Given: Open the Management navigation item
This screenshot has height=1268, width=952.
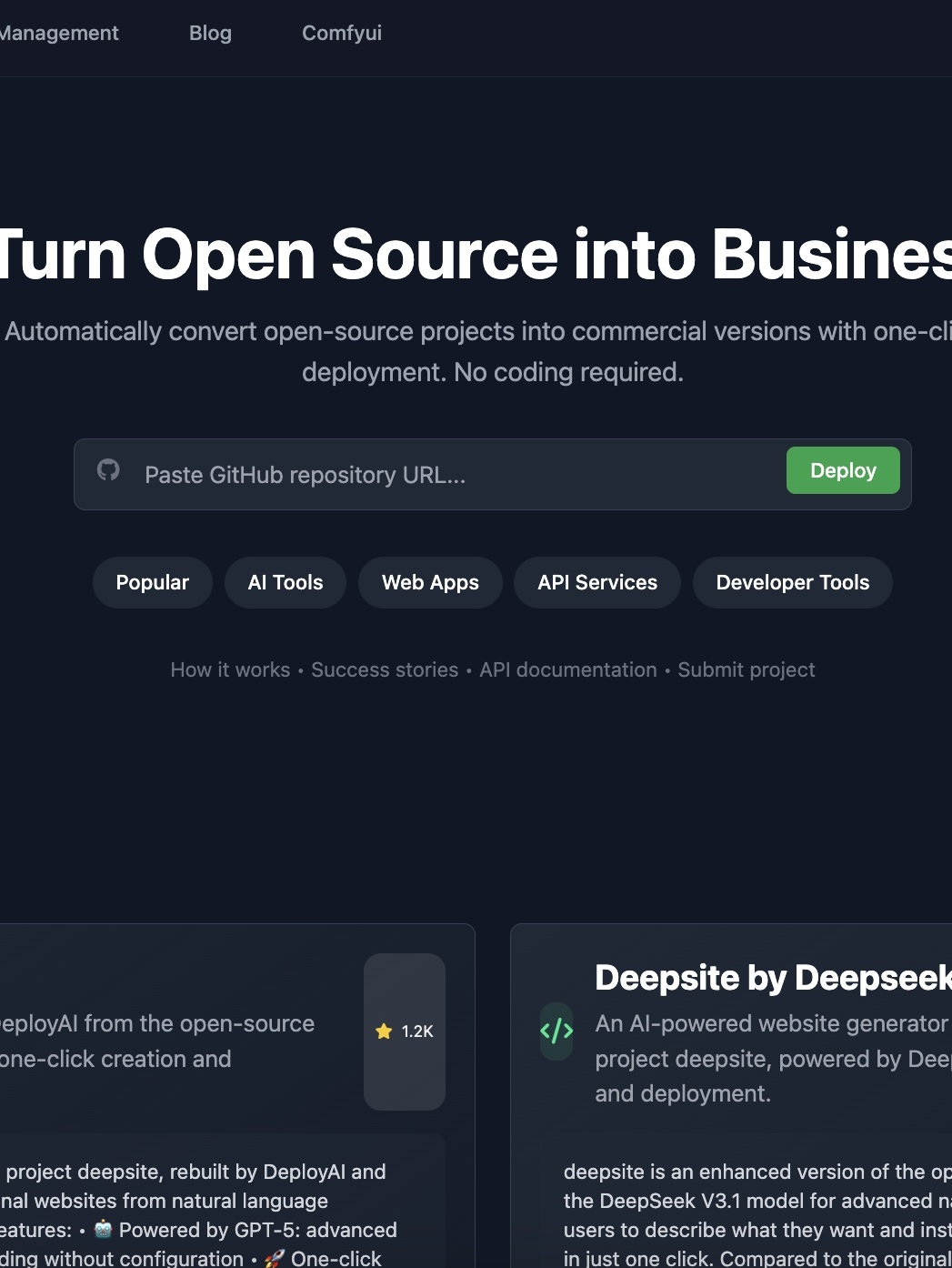Looking at the screenshot, I should click(x=59, y=34).
